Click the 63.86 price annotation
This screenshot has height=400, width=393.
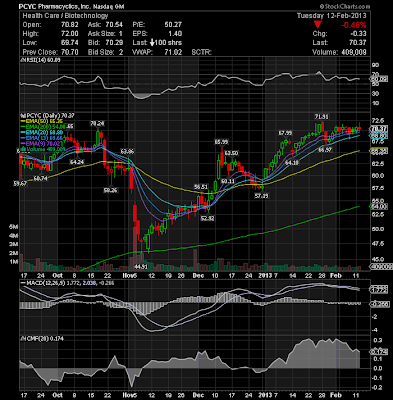[x=127, y=152]
